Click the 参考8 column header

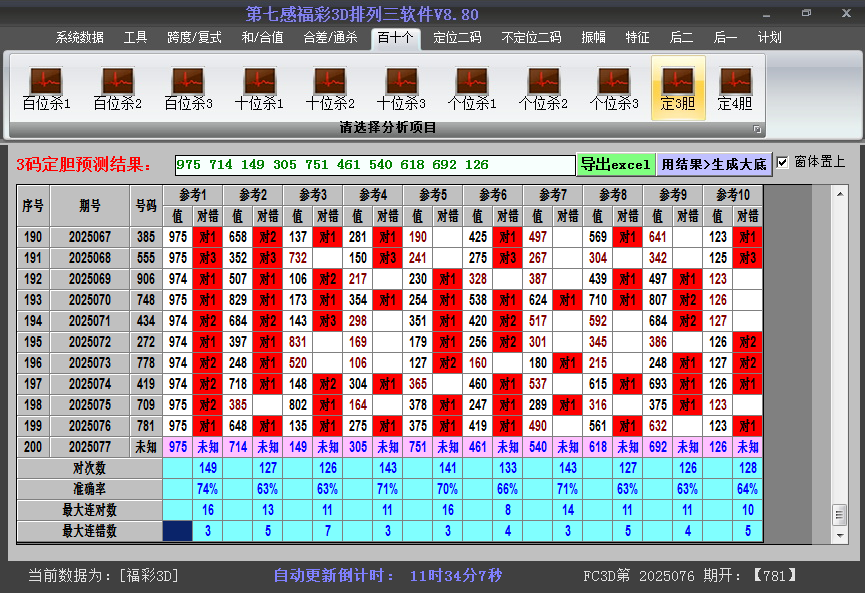[x=613, y=195]
